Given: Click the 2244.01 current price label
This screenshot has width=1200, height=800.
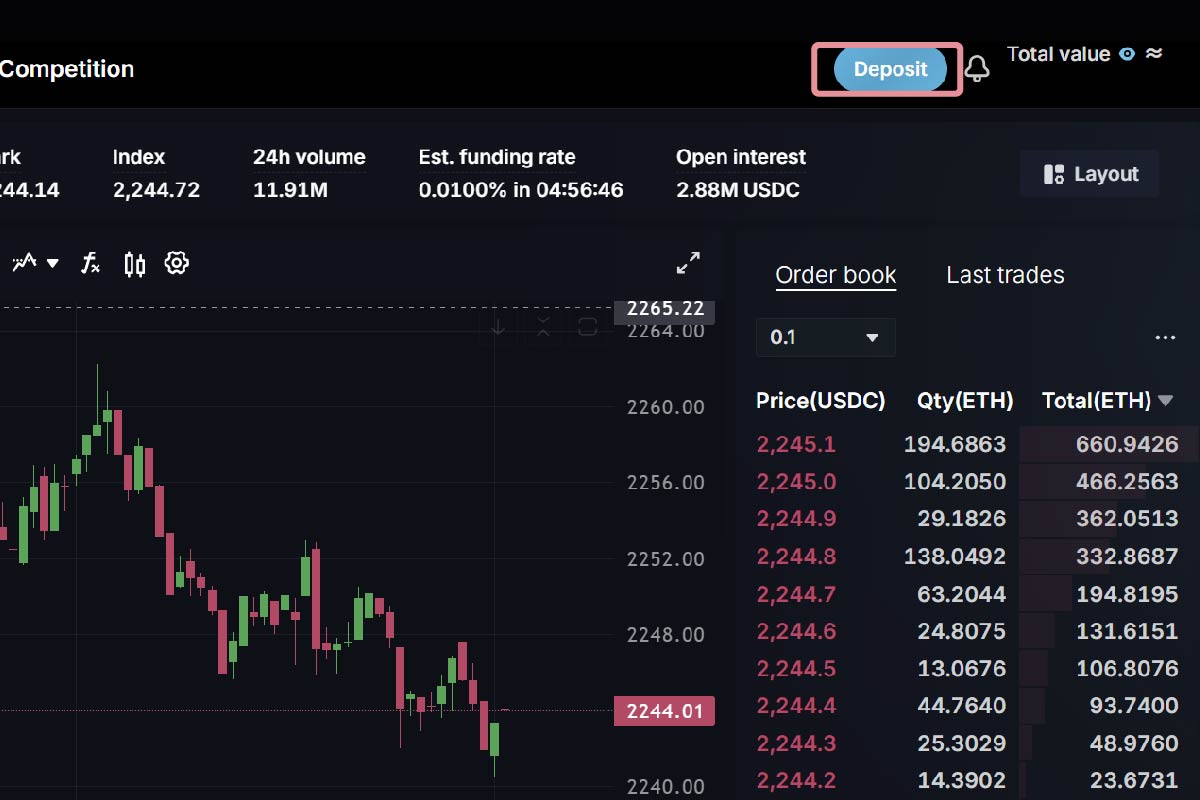Looking at the screenshot, I should pos(664,712).
